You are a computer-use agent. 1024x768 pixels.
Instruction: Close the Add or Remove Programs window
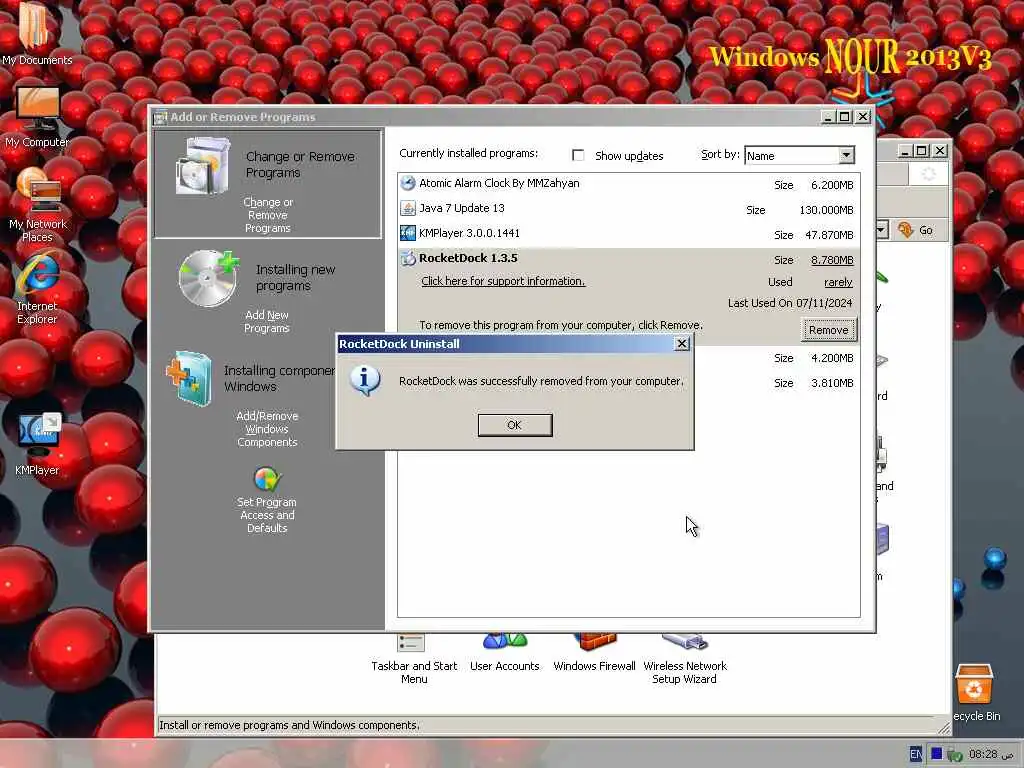tap(863, 116)
